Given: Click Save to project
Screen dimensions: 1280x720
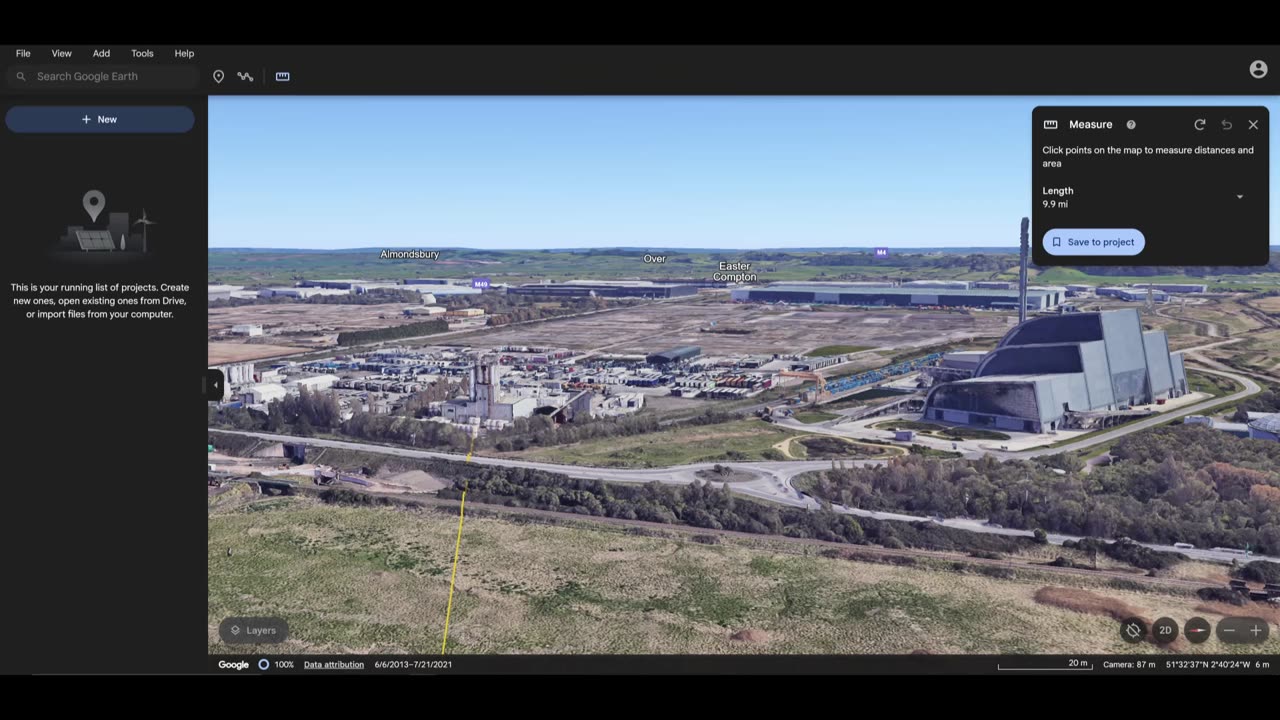Looking at the screenshot, I should coord(1093,242).
